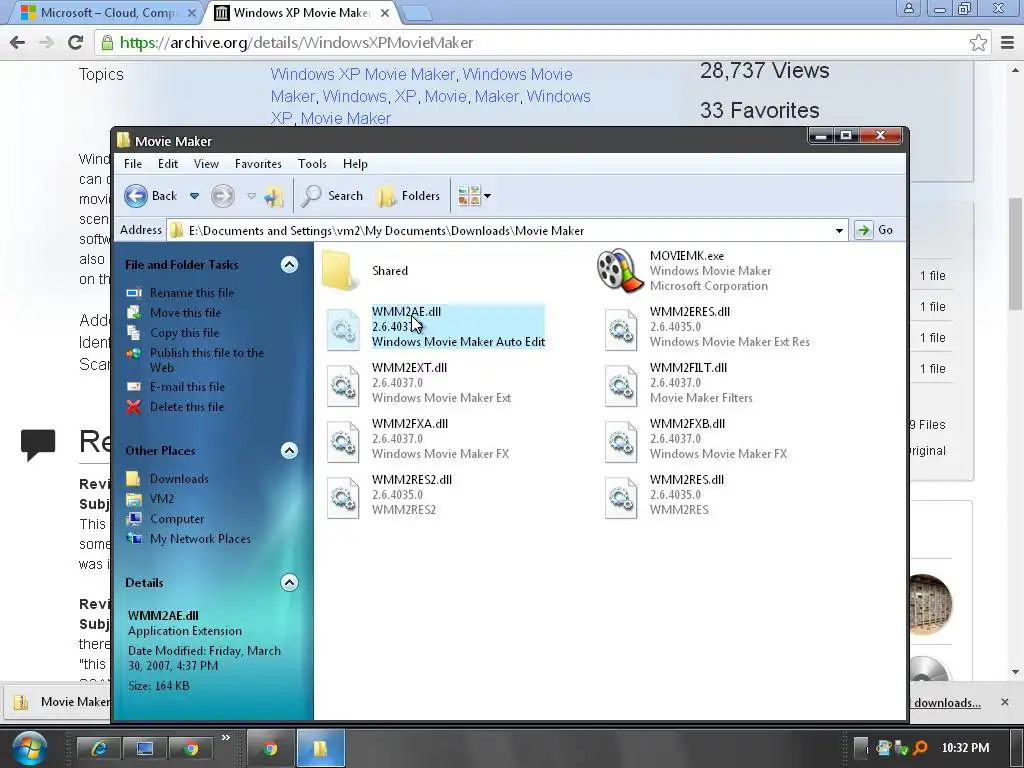
Task: Click Show Desktop icon in quick launch
Action: tap(145, 748)
